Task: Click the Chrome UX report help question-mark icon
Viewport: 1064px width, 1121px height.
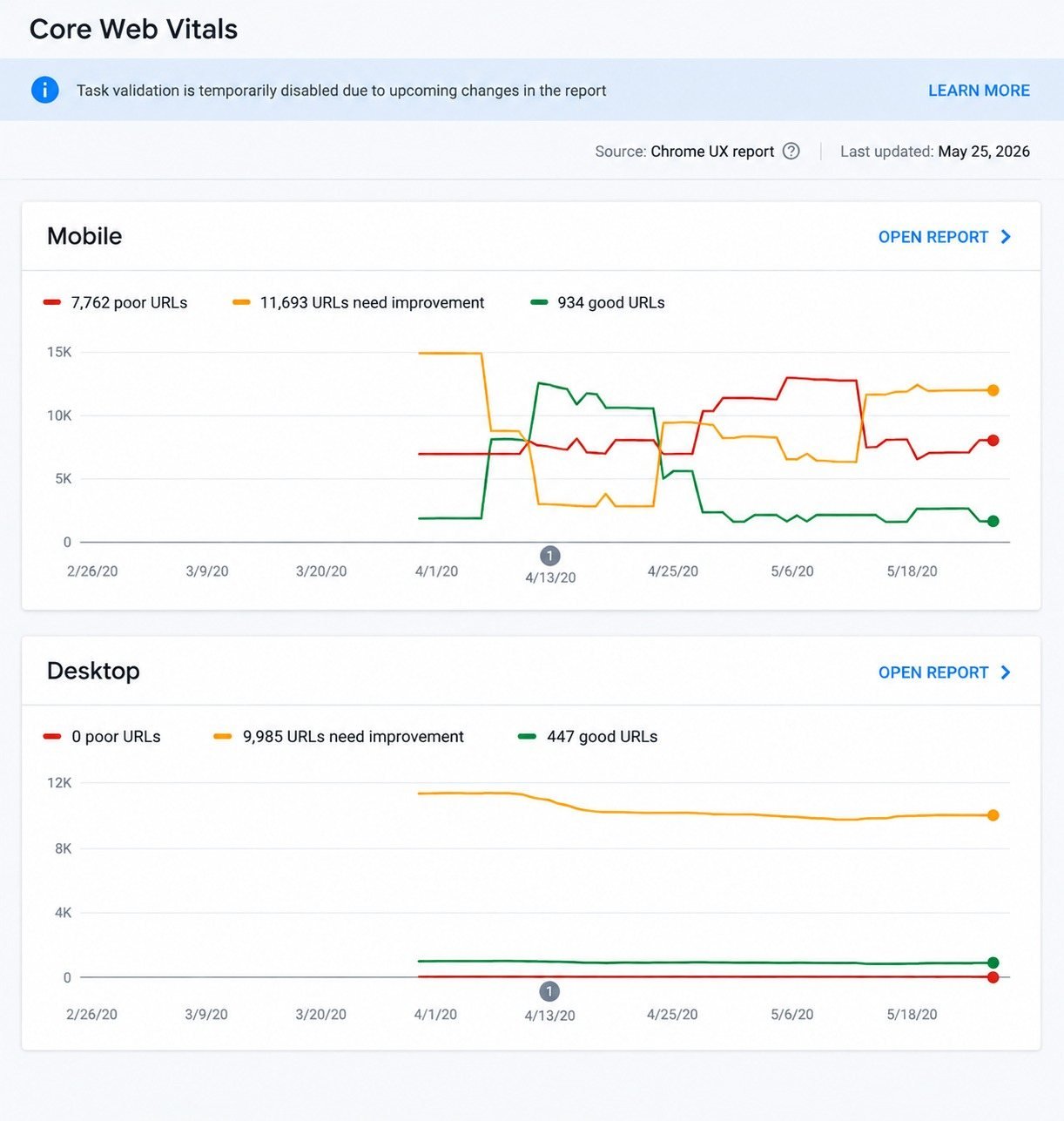Action: pos(791,151)
